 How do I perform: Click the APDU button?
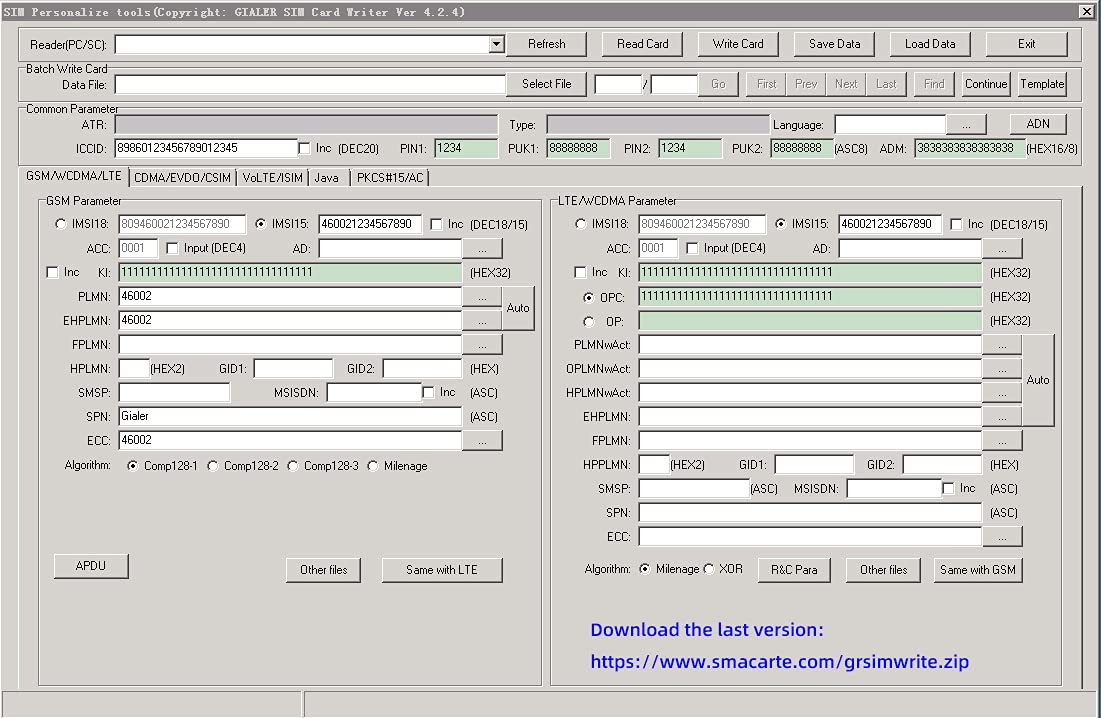click(91, 566)
